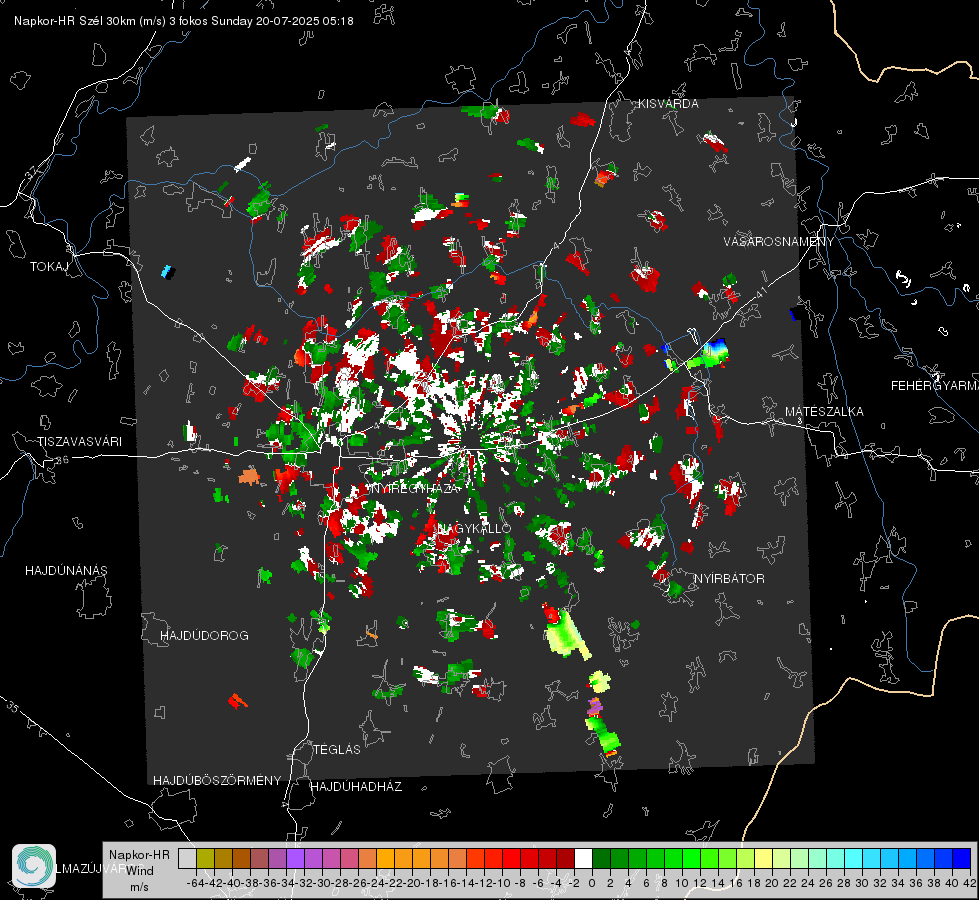Click the swirl logo icon at bottom left
Screen dimensions: 979x900
point(34,866)
